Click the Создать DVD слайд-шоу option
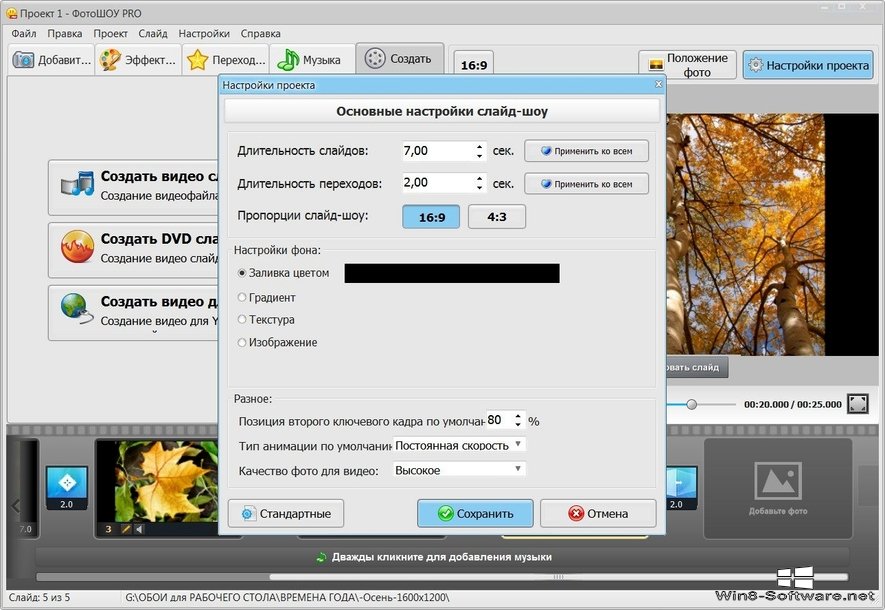 [134, 250]
